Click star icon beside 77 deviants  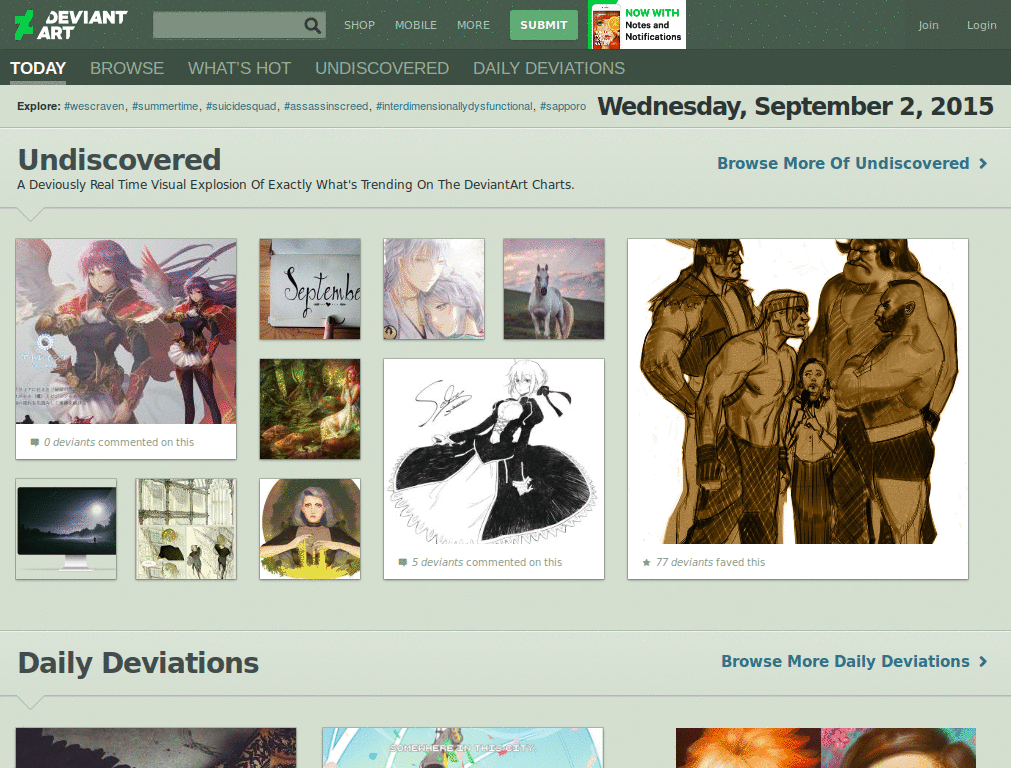pyautogui.click(x=647, y=562)
